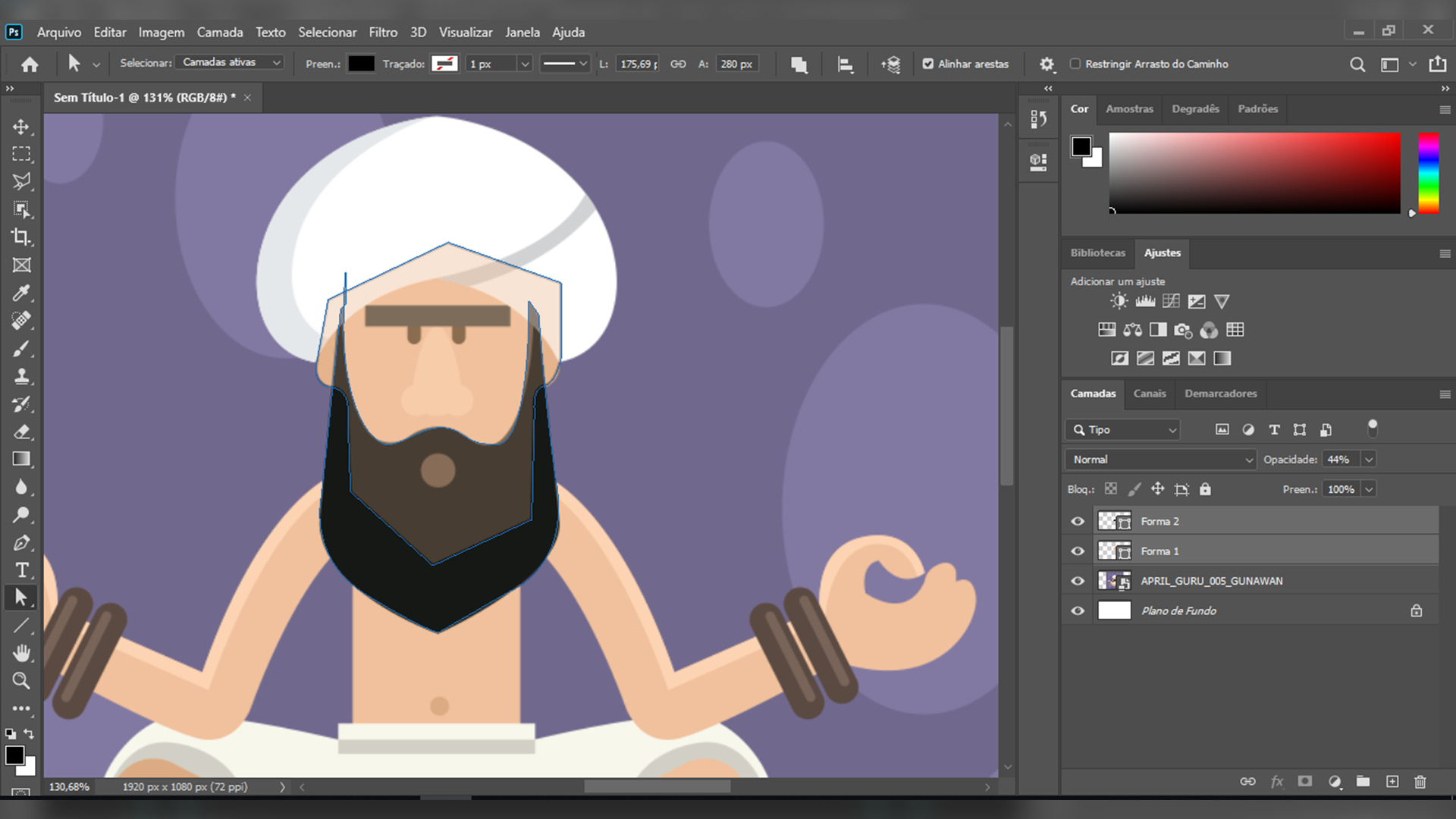Add a Brightness/Contrast adjustment
Viewport: 1456px width, 819px height.
coord(1119,301)
